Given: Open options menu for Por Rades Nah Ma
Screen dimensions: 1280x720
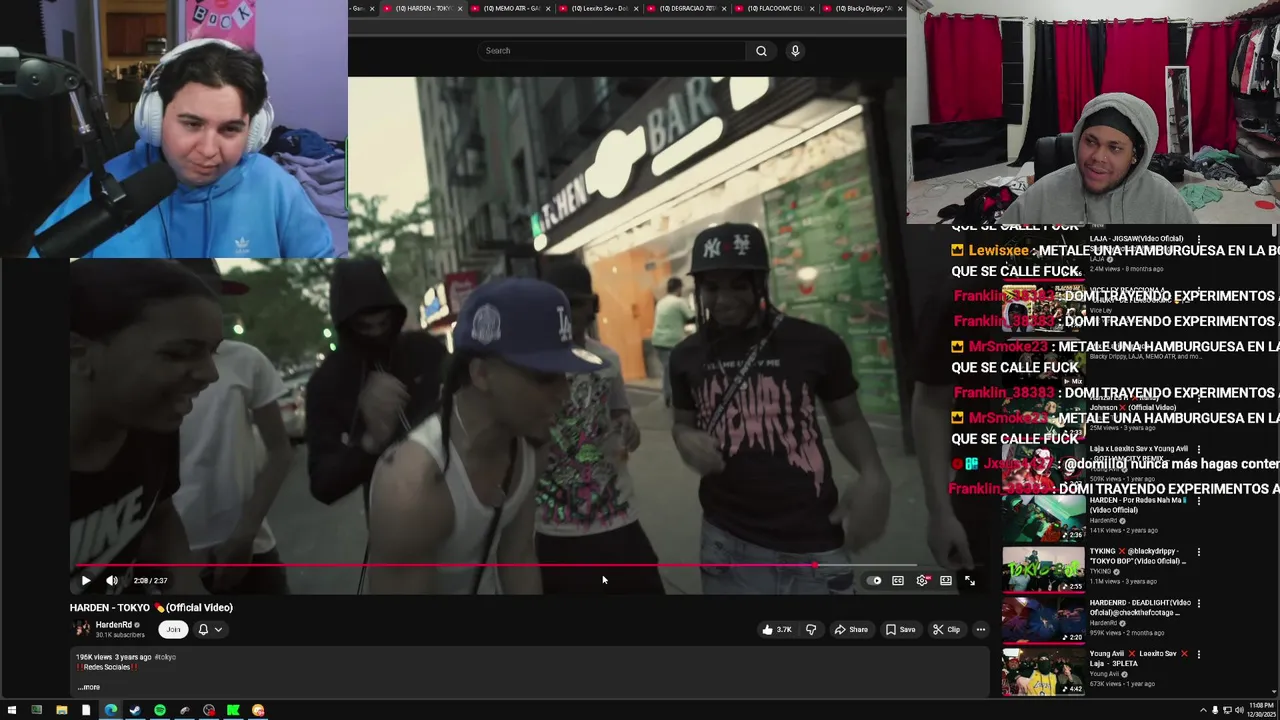Looking at the screenshot, I should (x=1198, y=500).
